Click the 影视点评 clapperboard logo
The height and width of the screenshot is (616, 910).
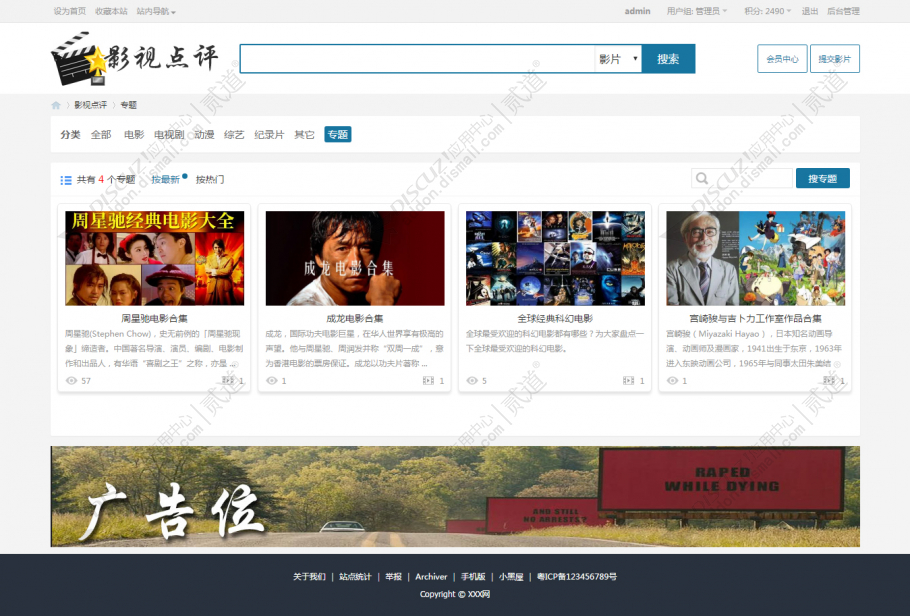point(135,59)
